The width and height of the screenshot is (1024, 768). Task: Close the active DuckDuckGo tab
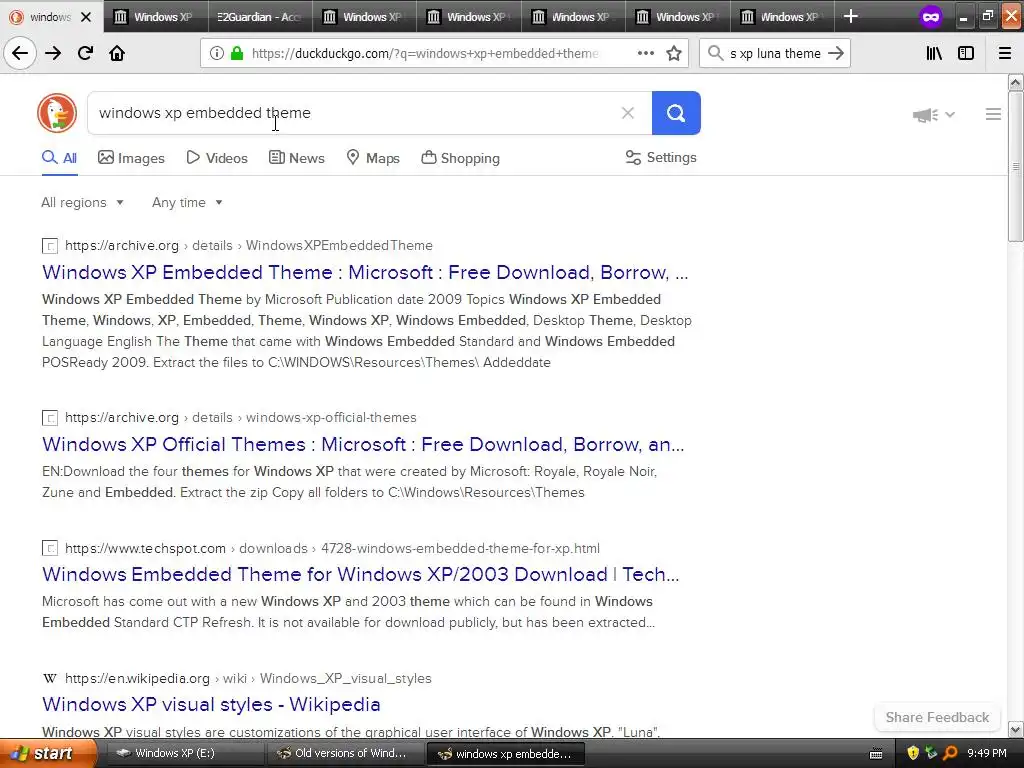click(x=86, y=17)
